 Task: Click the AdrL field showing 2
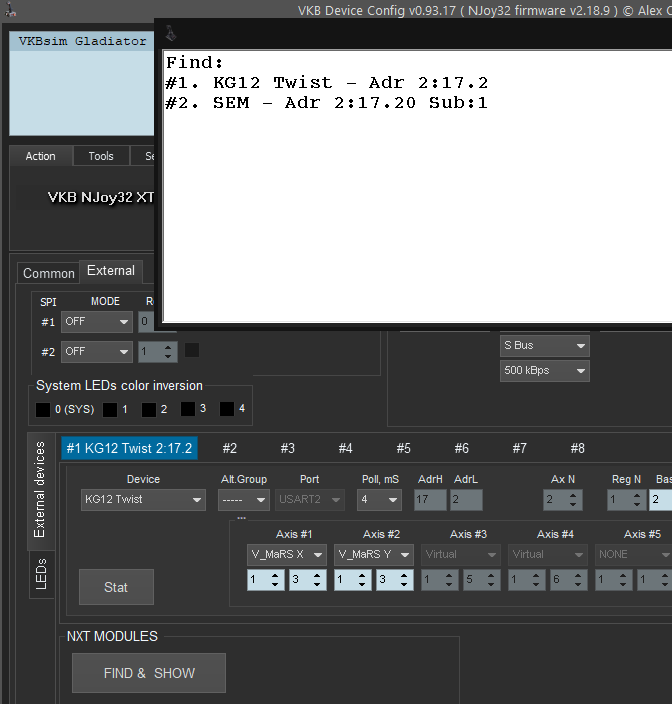point(466,500)
